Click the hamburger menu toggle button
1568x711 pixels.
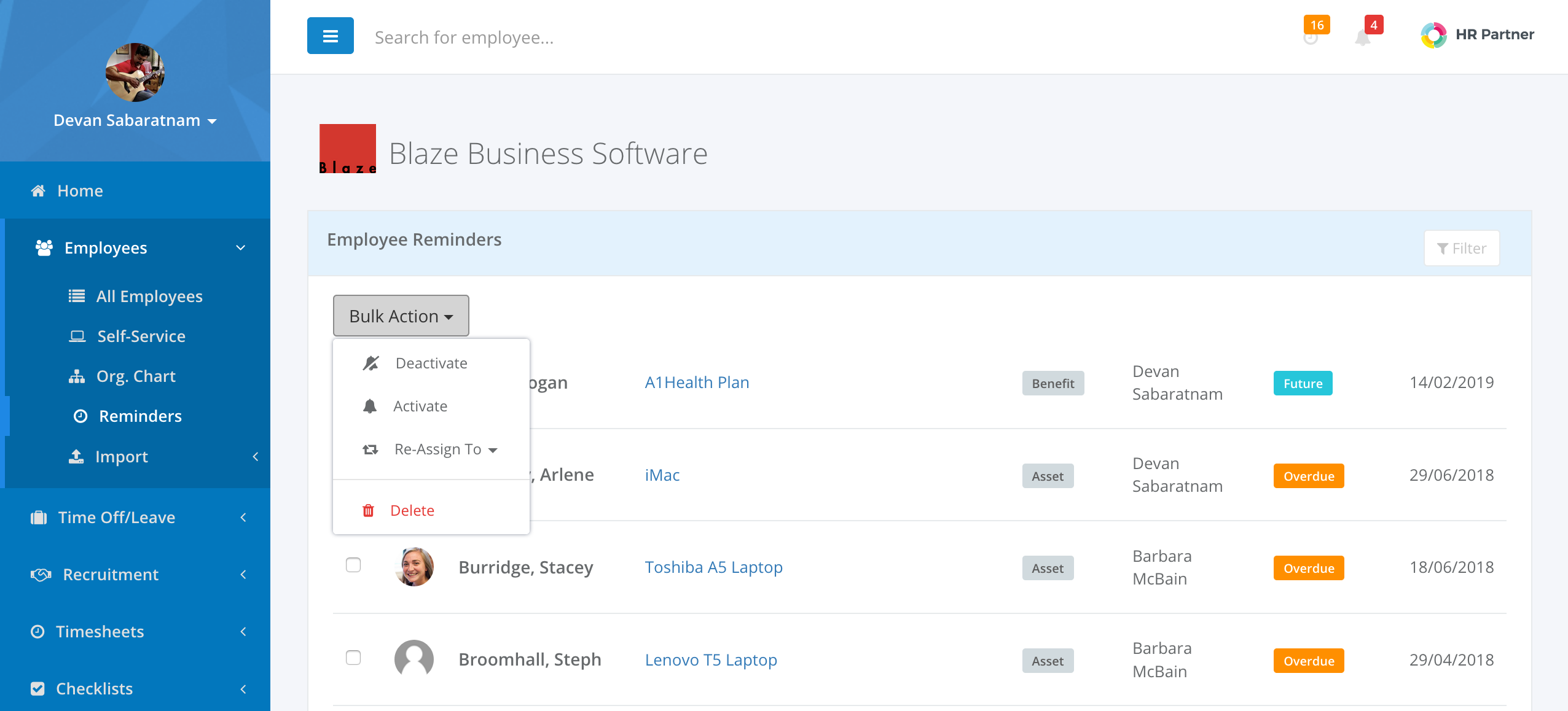click(331, 36)
